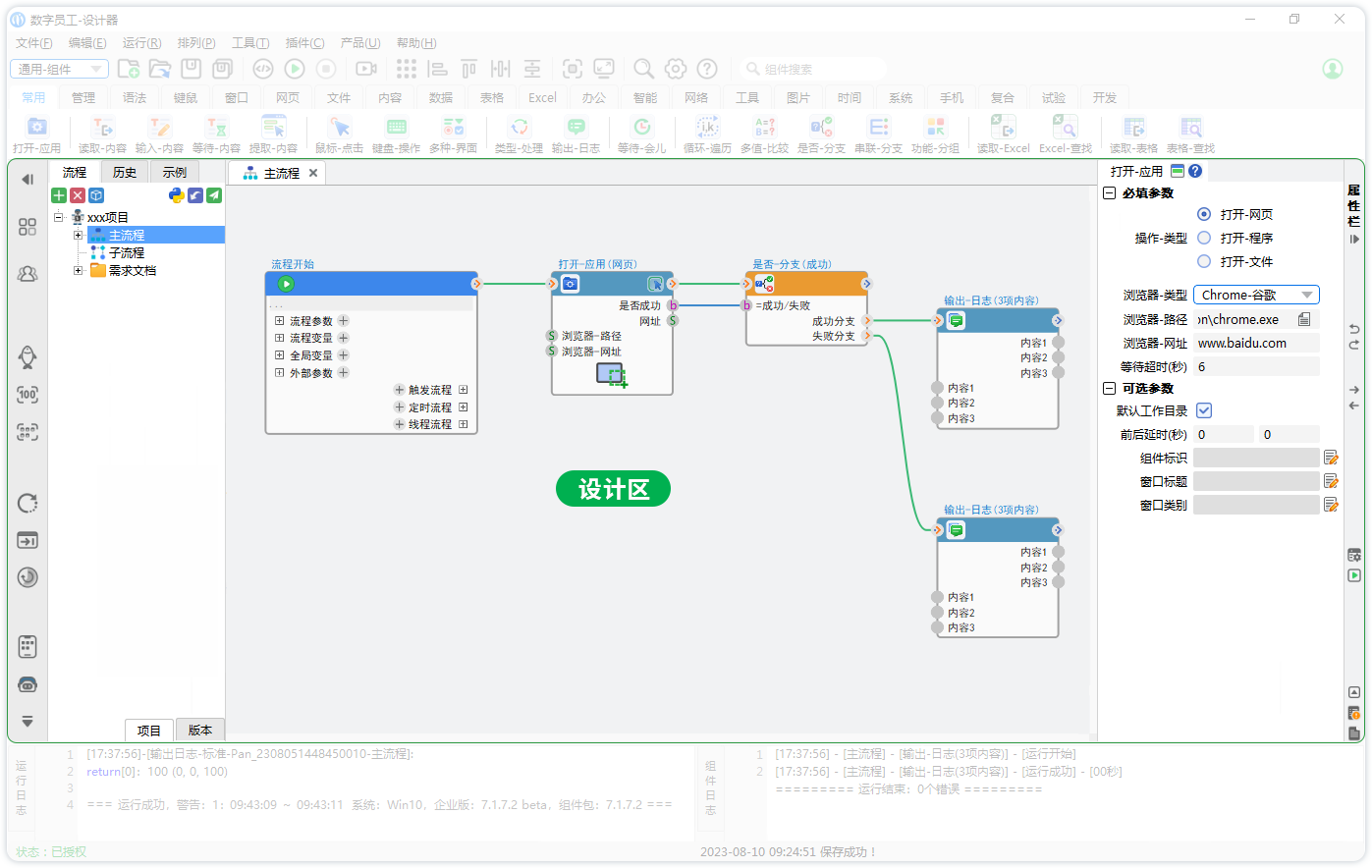Collapse the 必填参数 section
The height and width of the screenshot is (868, 1372).
pos(1109,193)
